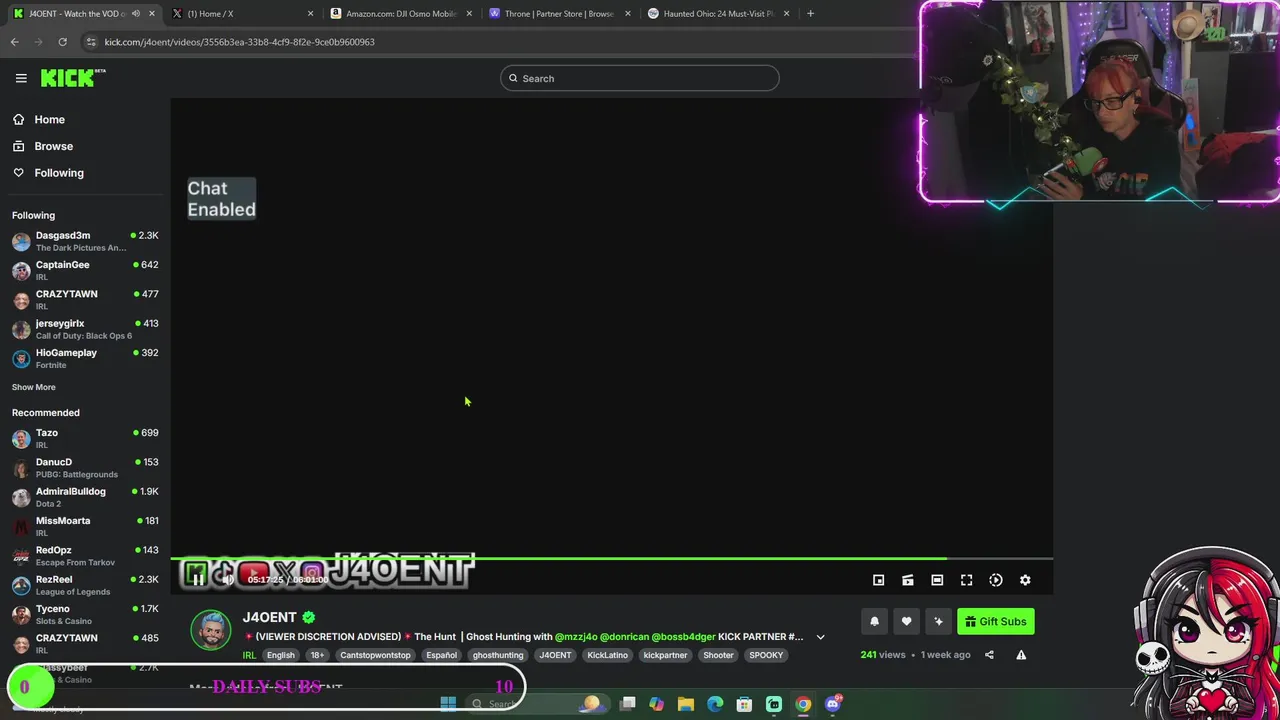This screenshot has height=720, width=1280.
Task: Select the KickLatino tag
Action: pyautogui.click(x=607, y=655)
